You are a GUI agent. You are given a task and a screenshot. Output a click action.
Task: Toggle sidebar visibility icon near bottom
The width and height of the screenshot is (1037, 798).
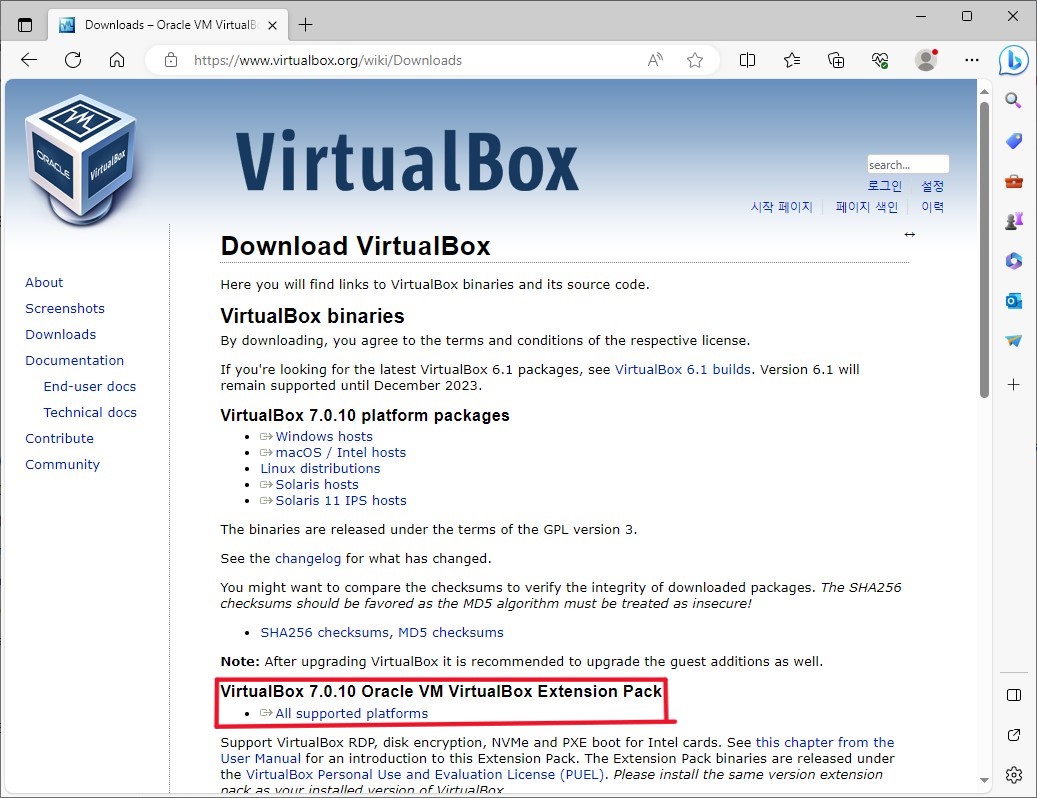coord(1013,695)
